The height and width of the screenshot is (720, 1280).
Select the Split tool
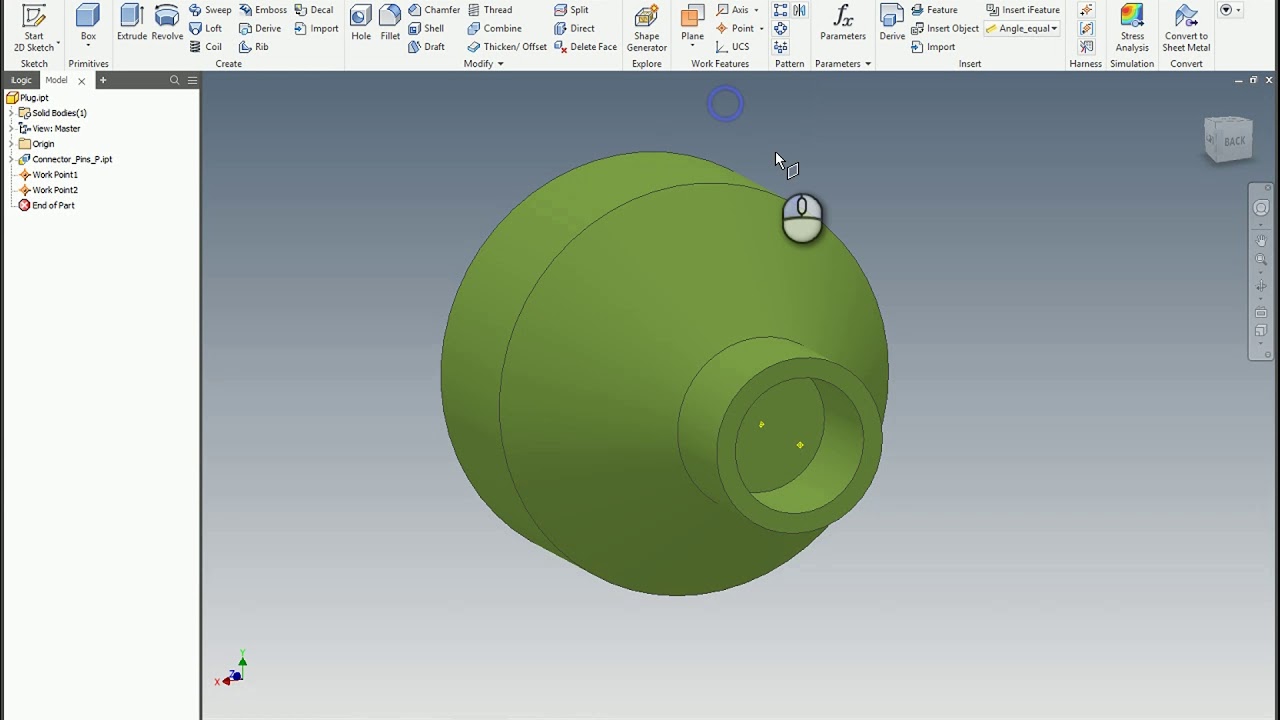571,10
